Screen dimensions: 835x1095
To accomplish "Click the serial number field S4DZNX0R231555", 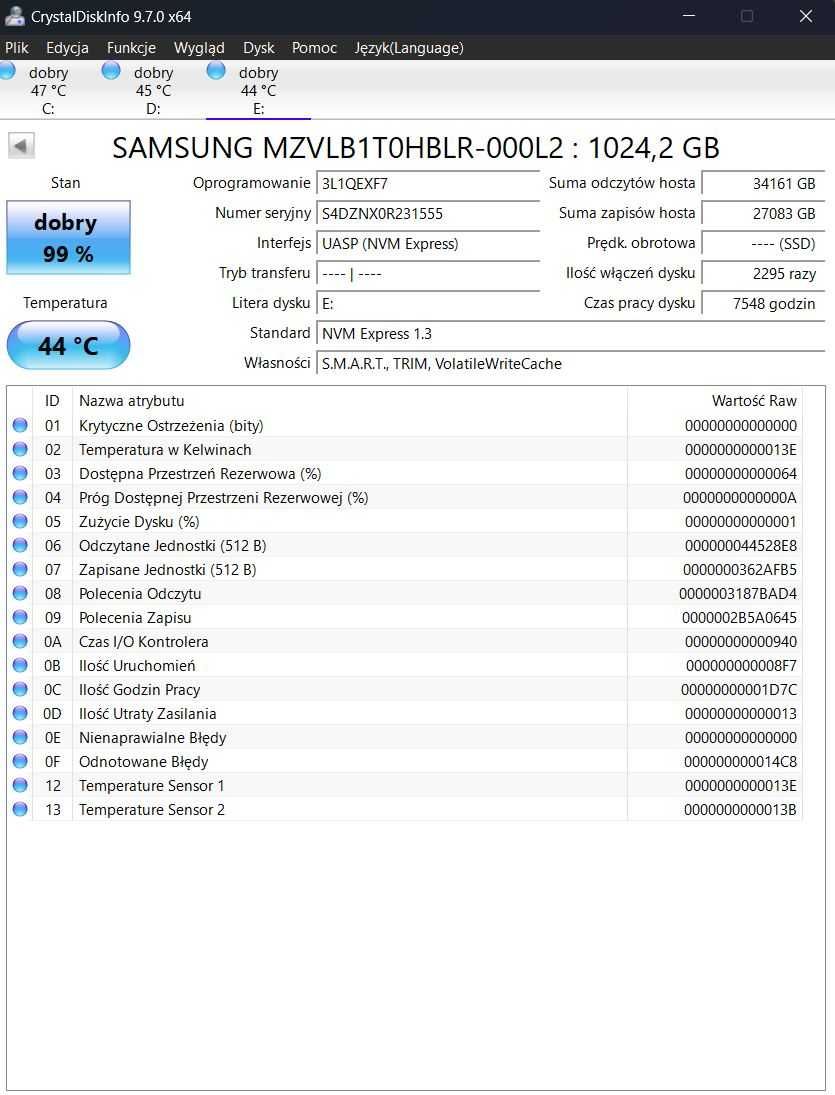I will click(428, 214).
